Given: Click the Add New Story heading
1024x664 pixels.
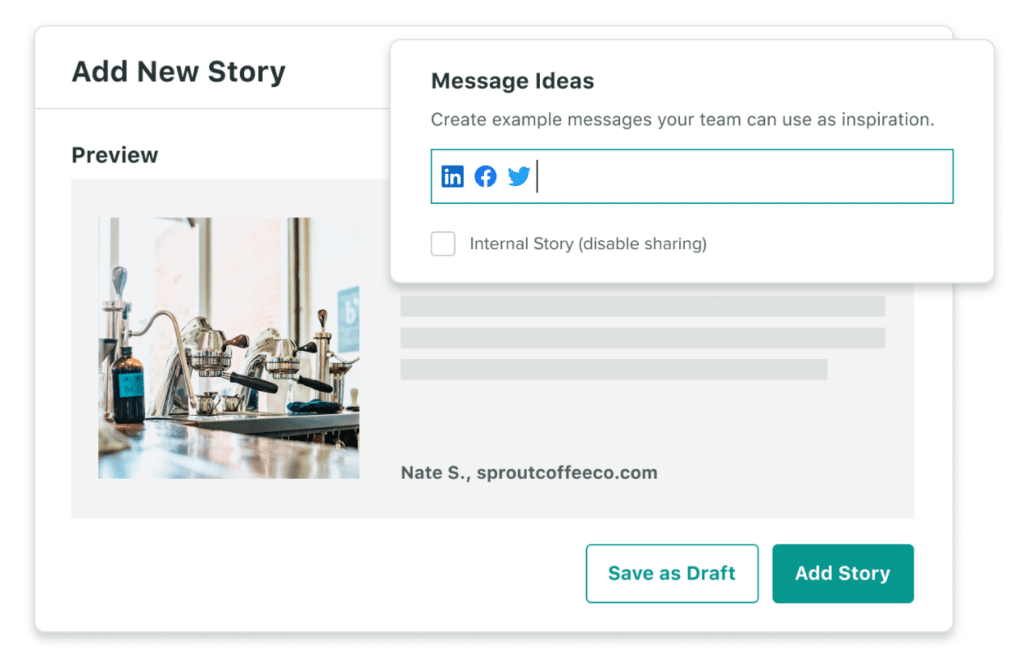Looking at the screenshot, I should point(178,71).
